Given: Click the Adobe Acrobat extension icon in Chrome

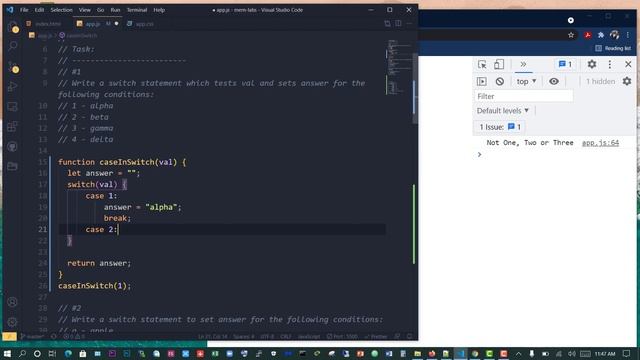Looking at the screenshot, I should point(587,35).
